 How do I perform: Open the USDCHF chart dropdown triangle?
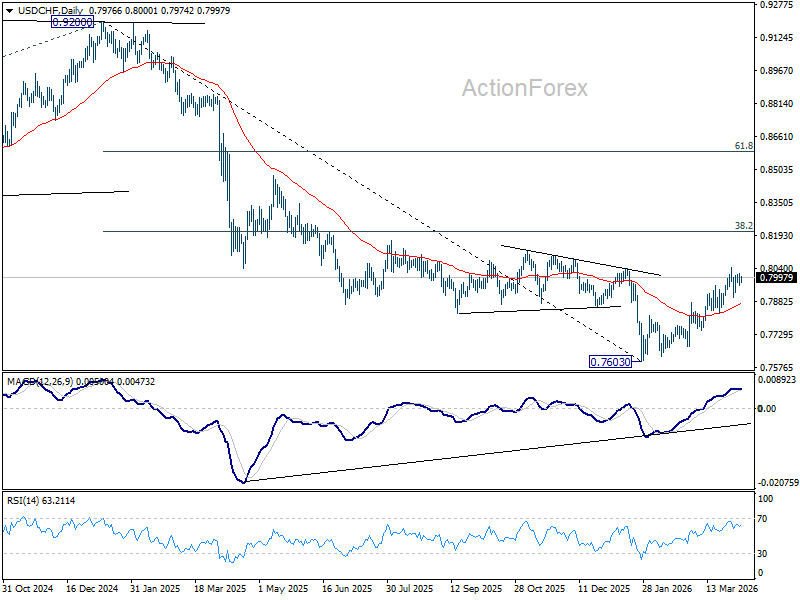(x=10, y=11)
